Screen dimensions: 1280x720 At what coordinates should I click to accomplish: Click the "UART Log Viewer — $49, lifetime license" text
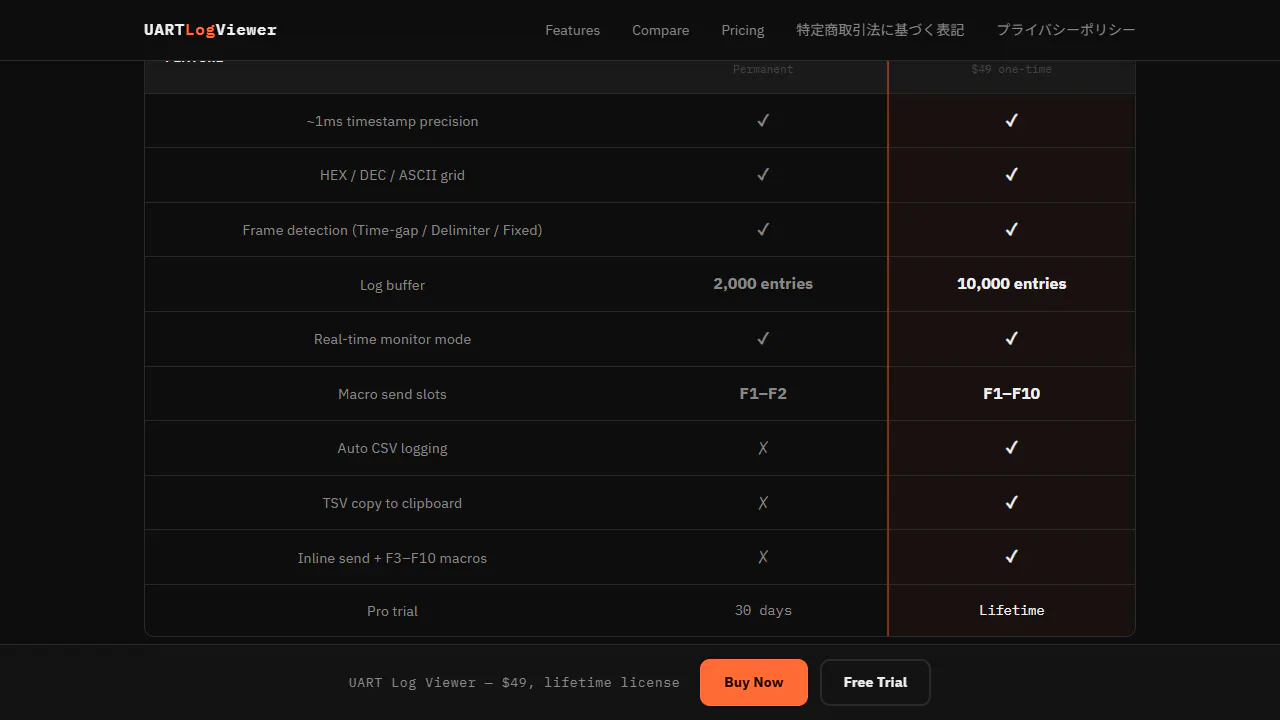click(x=514, y=682)
